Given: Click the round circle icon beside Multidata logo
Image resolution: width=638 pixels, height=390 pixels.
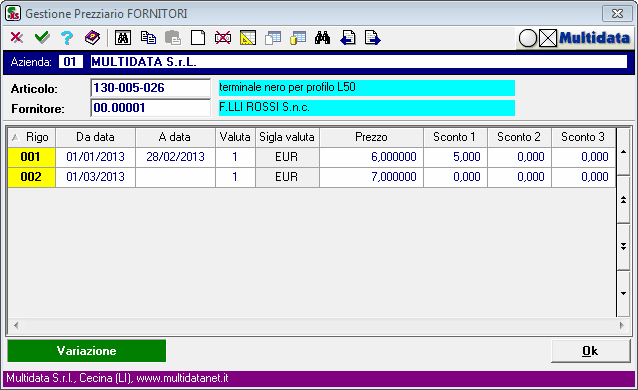Looking at the screenshot, I should click(x=528, y=39).
